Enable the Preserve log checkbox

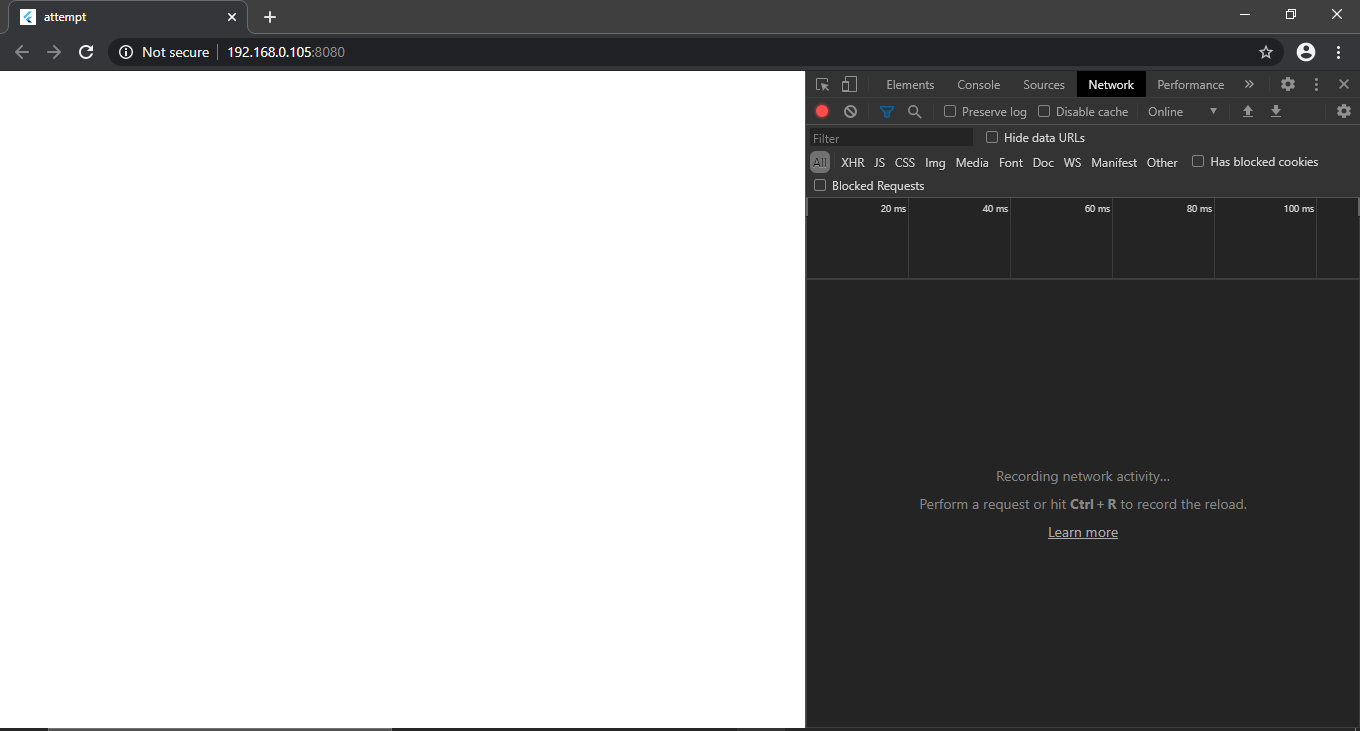949,111
